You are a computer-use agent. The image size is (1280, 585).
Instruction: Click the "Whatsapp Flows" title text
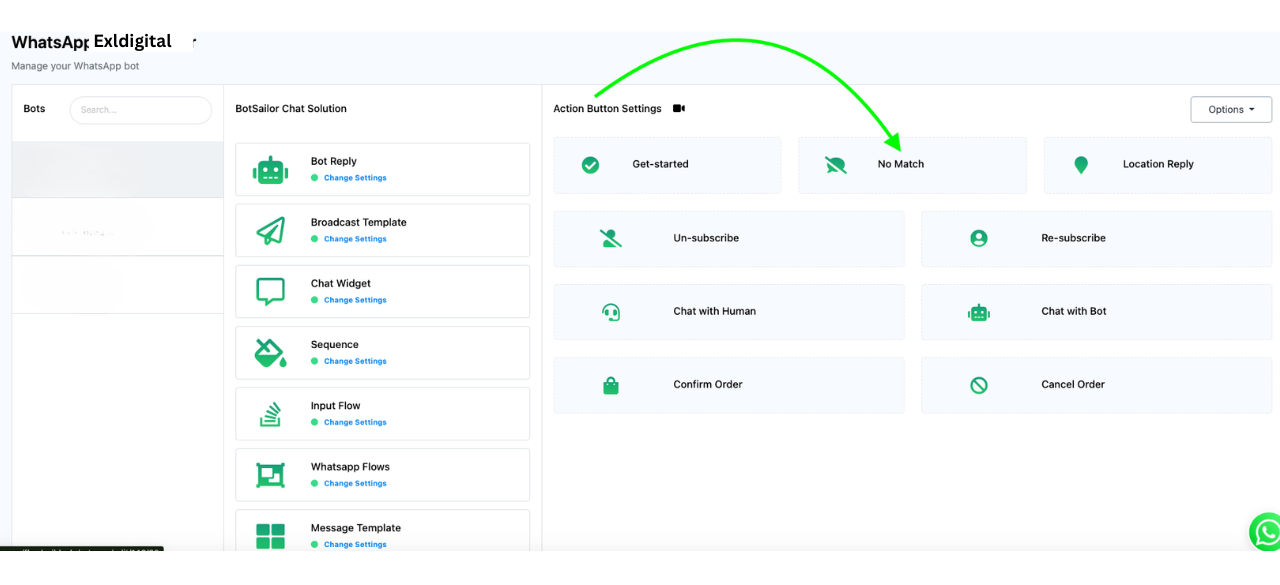pyautogui.click(x=350, y=466)
